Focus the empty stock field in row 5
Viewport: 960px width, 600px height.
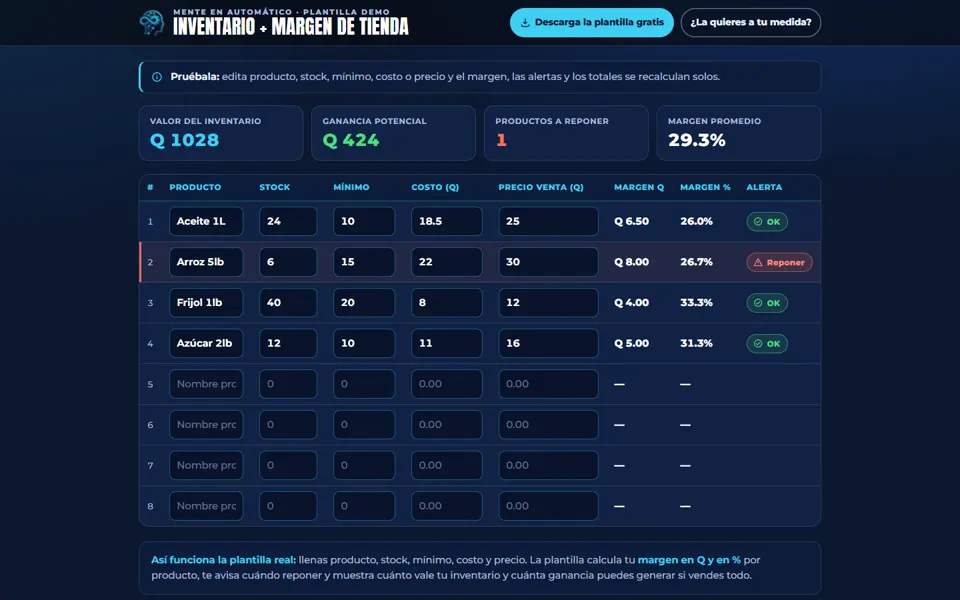288,384
